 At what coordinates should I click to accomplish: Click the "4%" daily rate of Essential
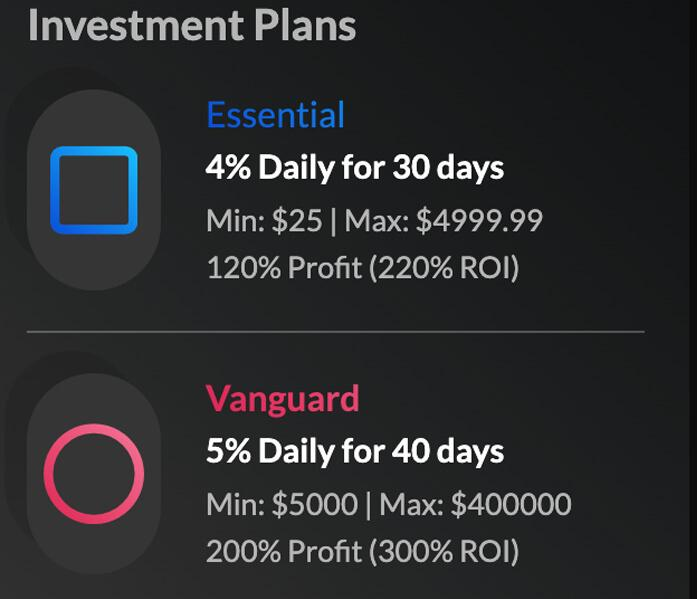click(x=228, y=167)
